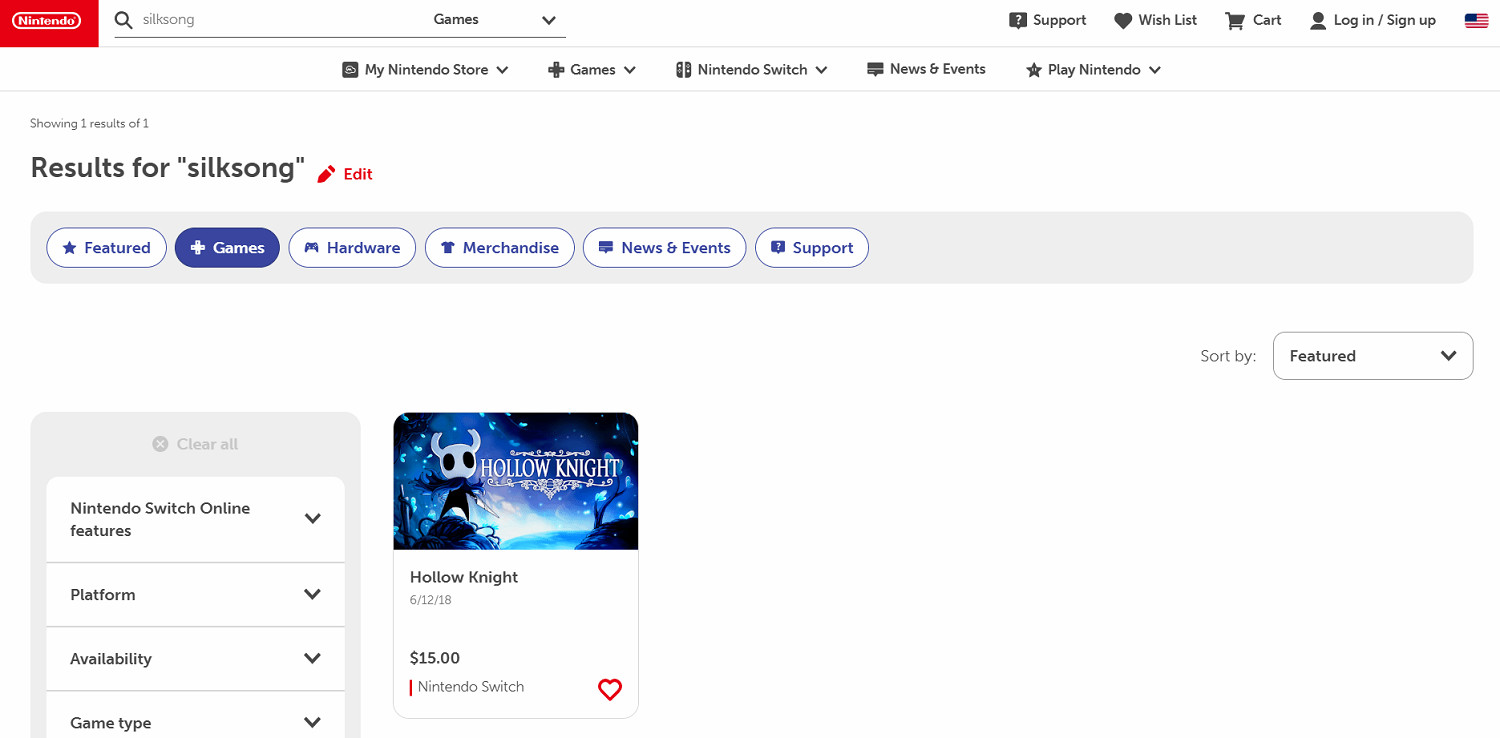Click the Hollow Knight cover thumbnail

[x=516, y=481]
